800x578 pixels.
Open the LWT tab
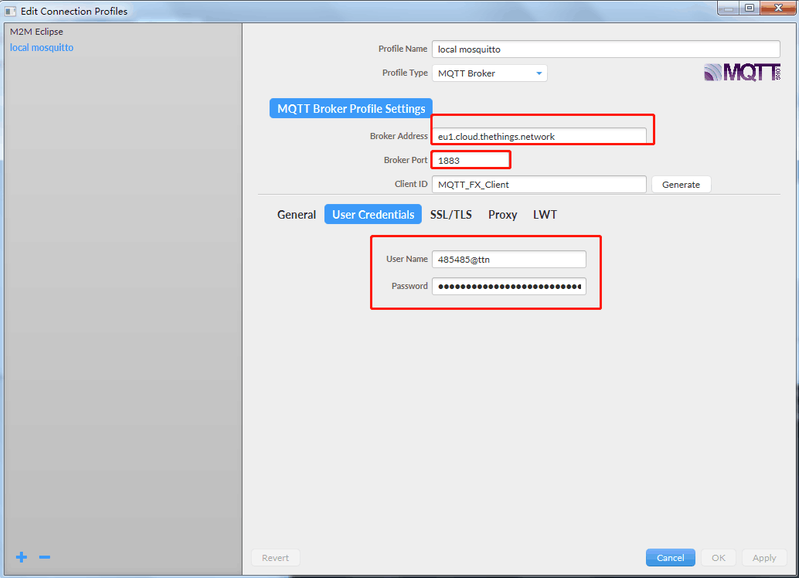[545, 214]
